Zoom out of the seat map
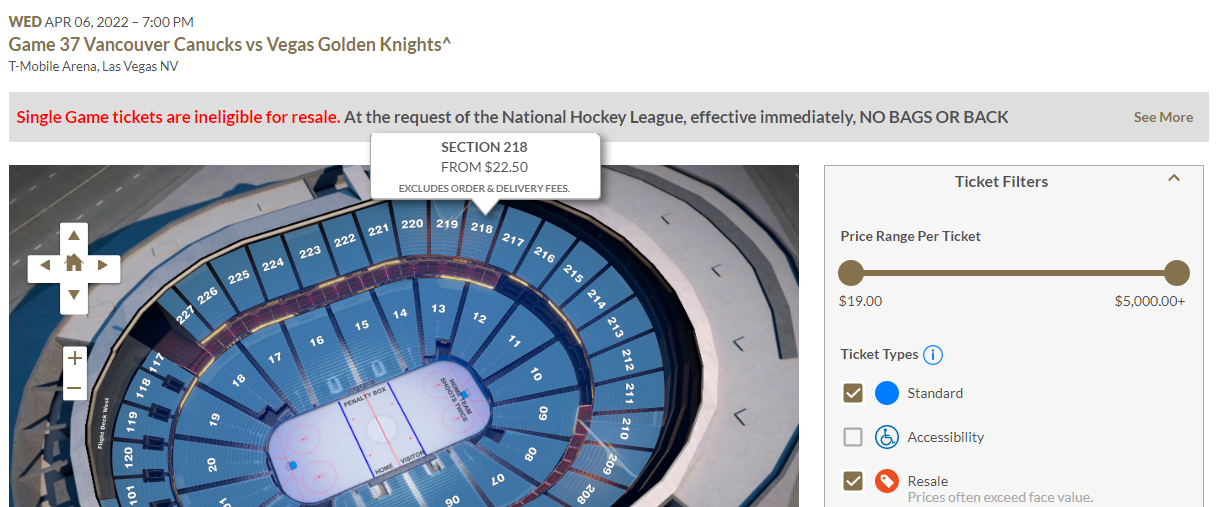 (x=74, y=388)
